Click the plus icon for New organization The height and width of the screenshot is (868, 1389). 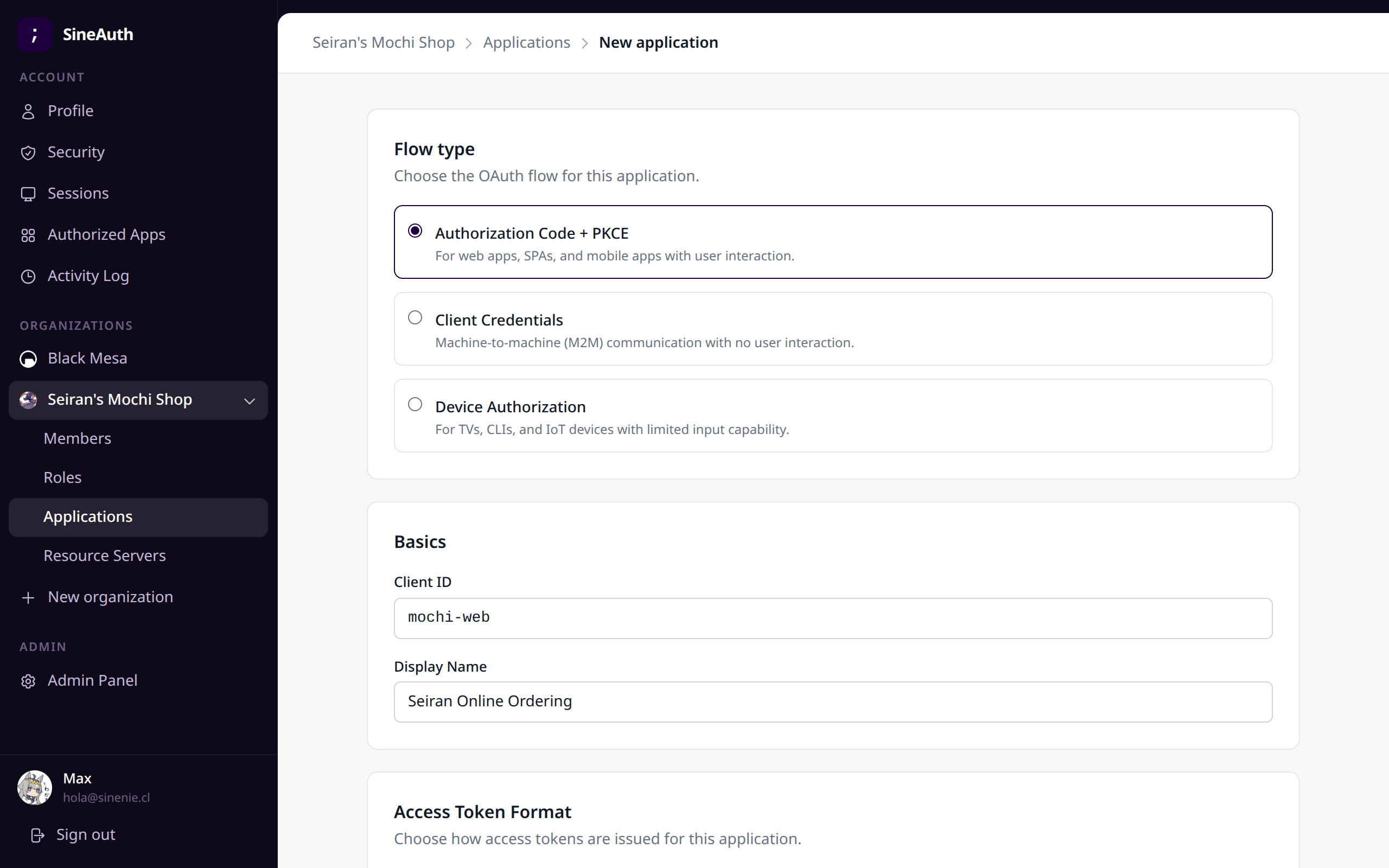click(x=28, y=598)
